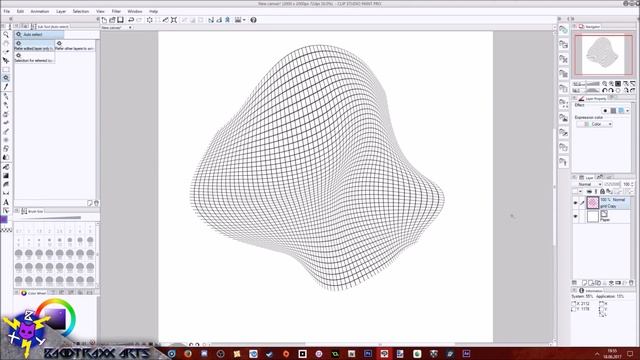Click the Navigator zoom out magnifier

[604, 84]
